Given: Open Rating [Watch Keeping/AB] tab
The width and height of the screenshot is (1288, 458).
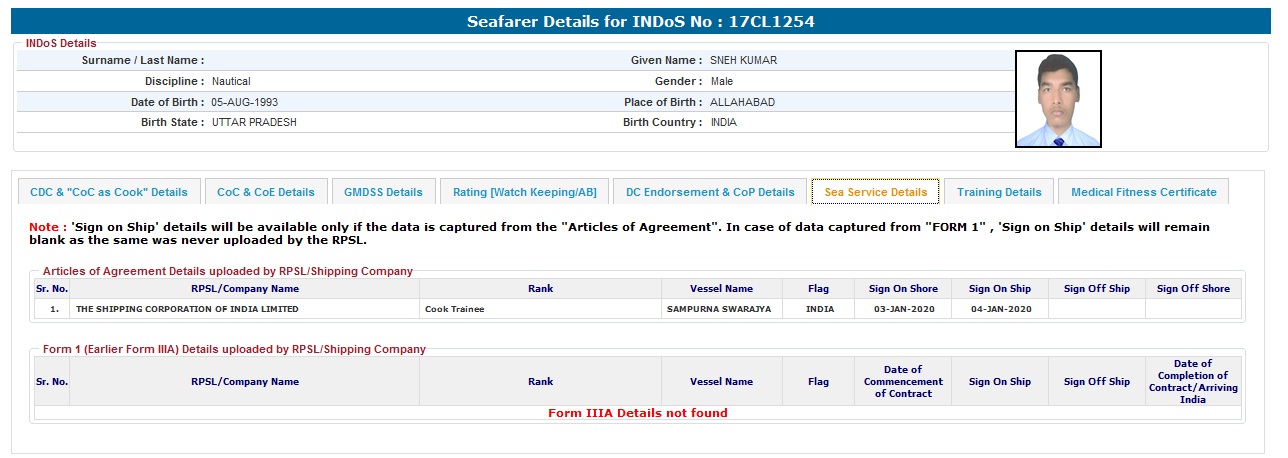Looking at the screenshot, I should click(x=525, y=192).
